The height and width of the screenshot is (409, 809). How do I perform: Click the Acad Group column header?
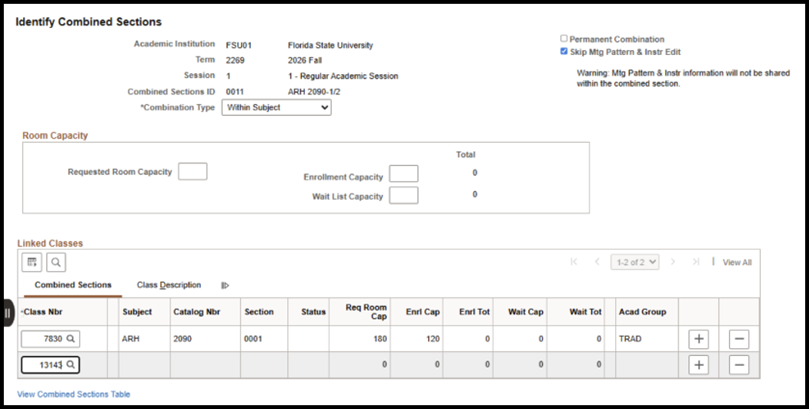click(642, 312)
